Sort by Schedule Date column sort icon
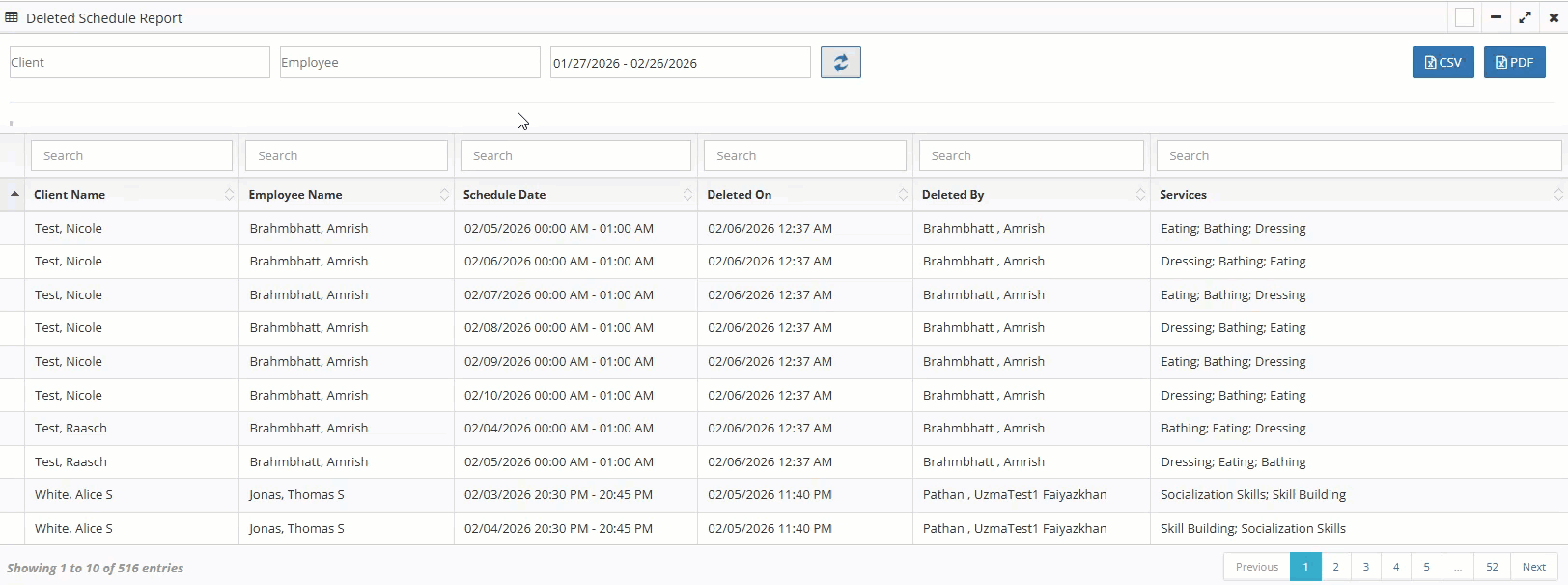The image size is (1568, 585). (x=687, y=195)
